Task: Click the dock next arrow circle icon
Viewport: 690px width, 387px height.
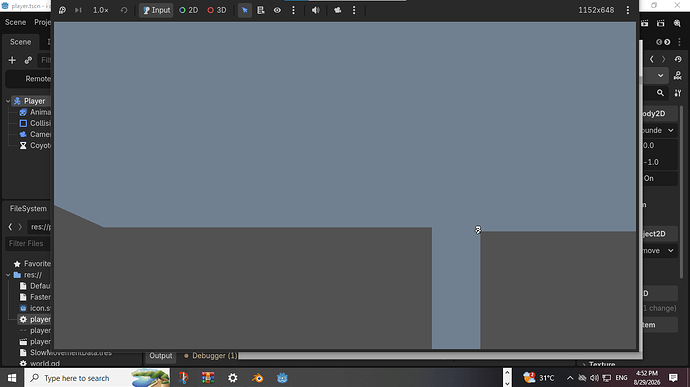Action: coord(667,42)
